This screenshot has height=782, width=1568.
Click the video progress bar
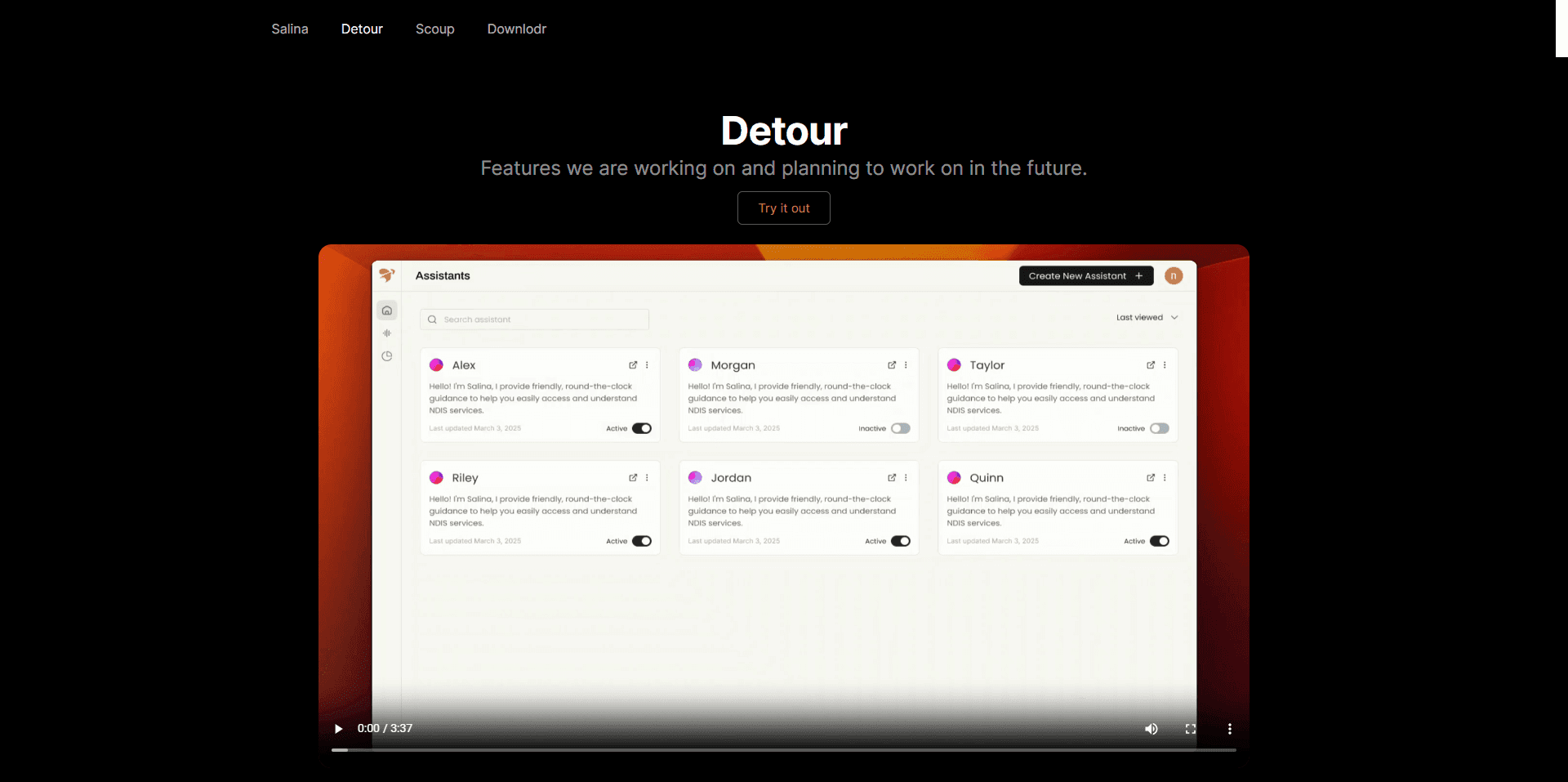pyautogui.click(x=783, y=750)
